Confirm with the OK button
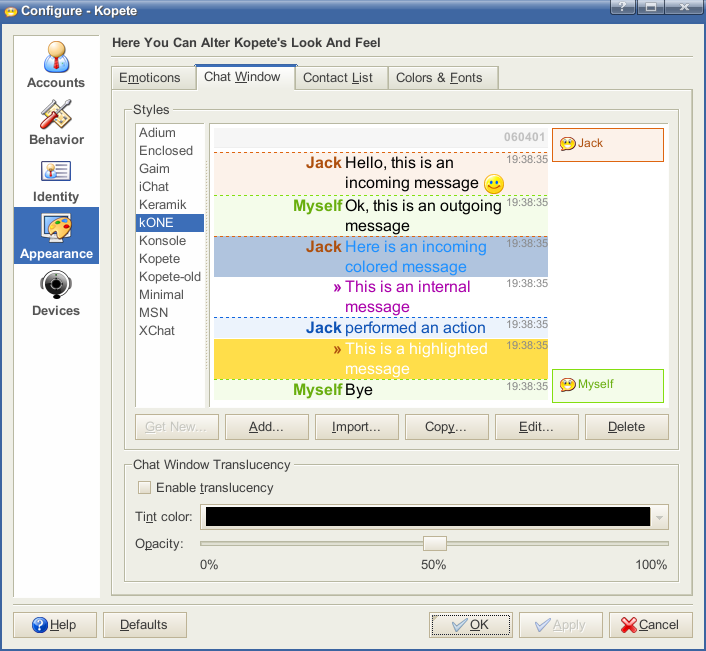Screen dimensions: 706x651 coord(471,625)
